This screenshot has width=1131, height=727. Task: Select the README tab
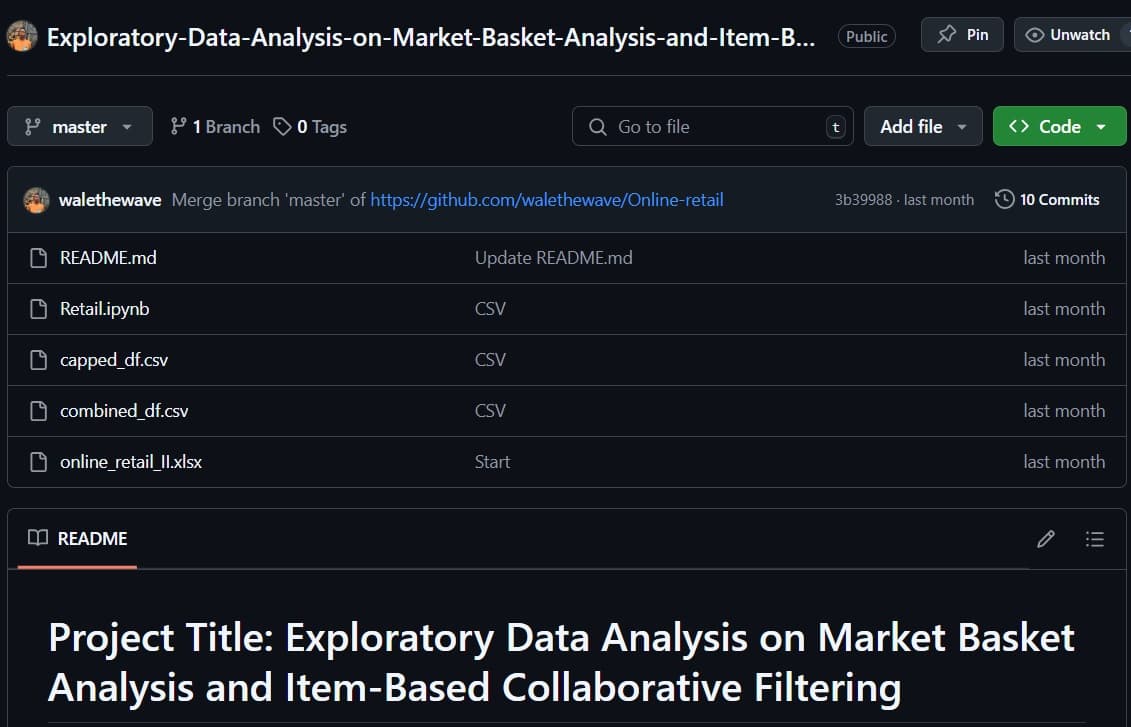77,539
